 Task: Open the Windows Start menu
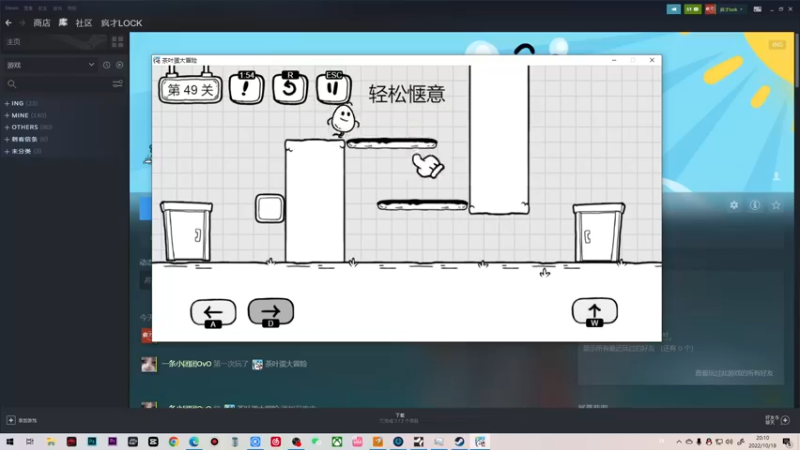click(10, 442)
